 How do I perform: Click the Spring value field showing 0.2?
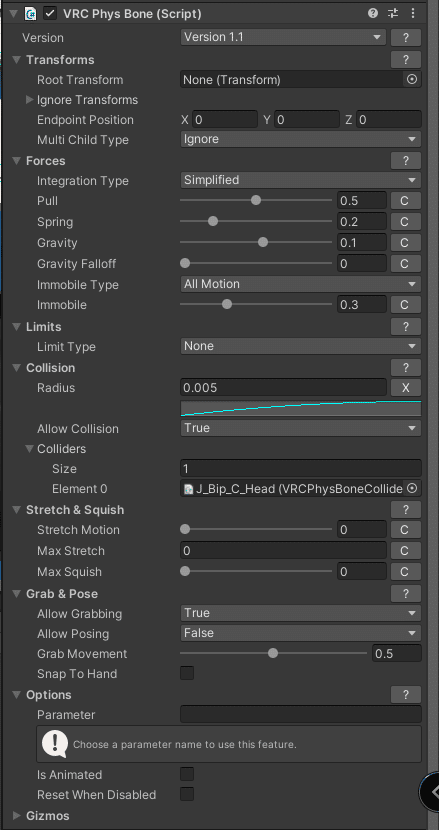[x=362, y=221]
